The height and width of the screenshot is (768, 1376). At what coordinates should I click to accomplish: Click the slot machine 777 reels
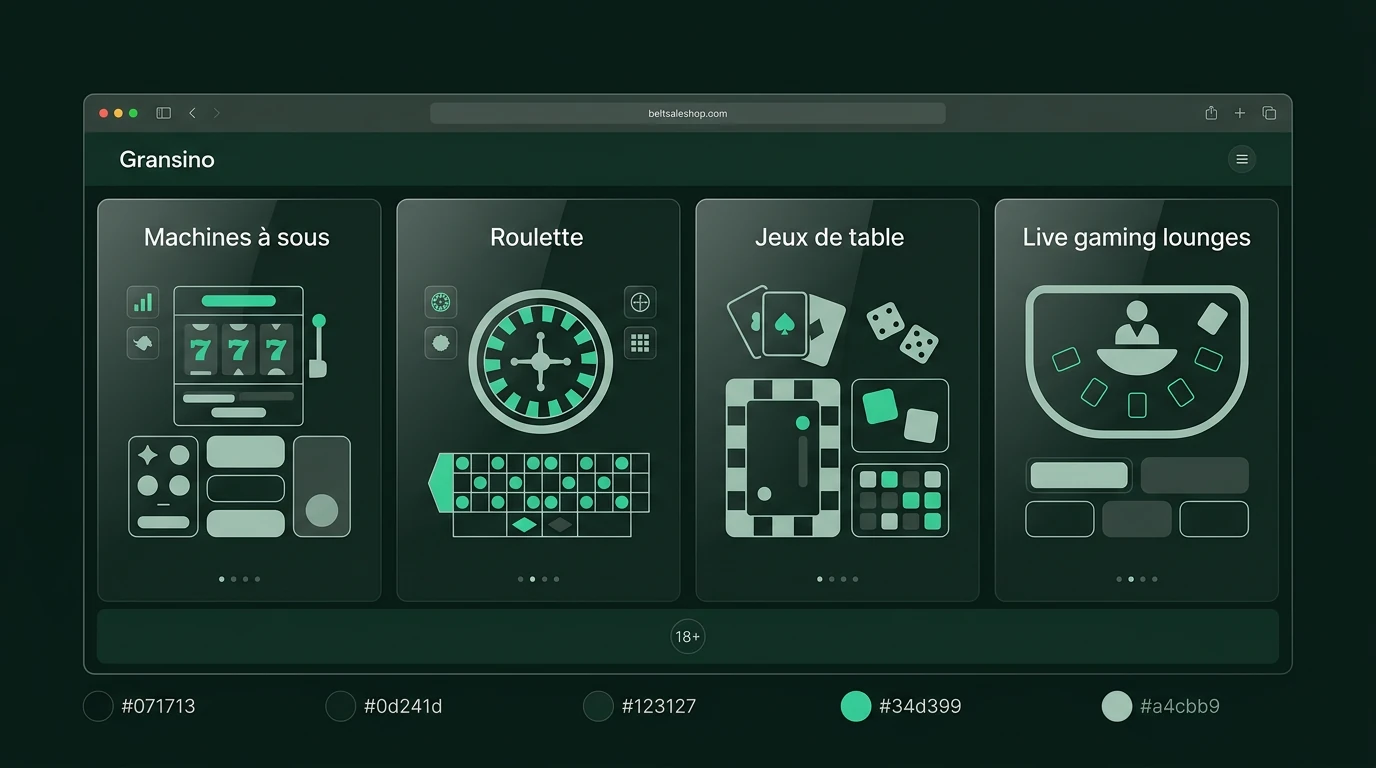coord(238,349)
